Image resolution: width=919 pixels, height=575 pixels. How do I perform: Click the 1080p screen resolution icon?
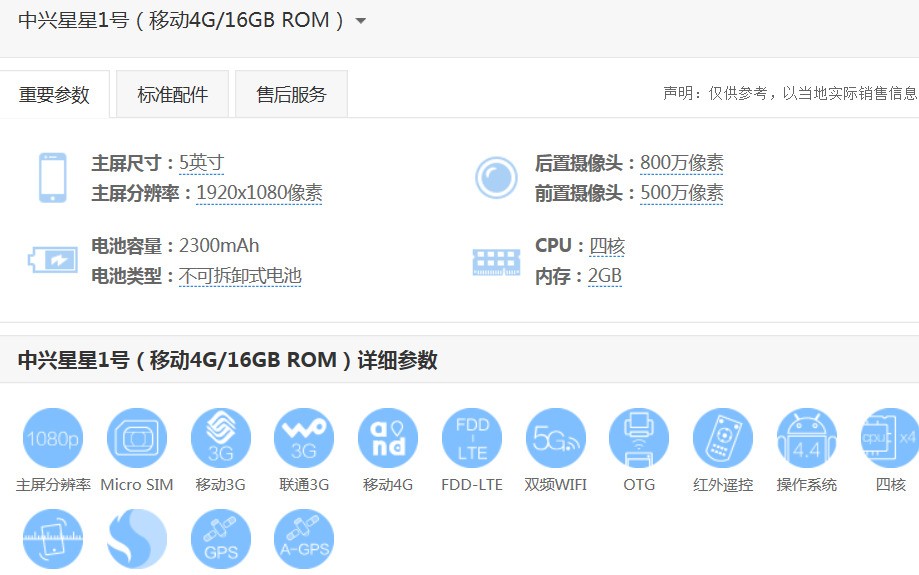coord(53,438)
